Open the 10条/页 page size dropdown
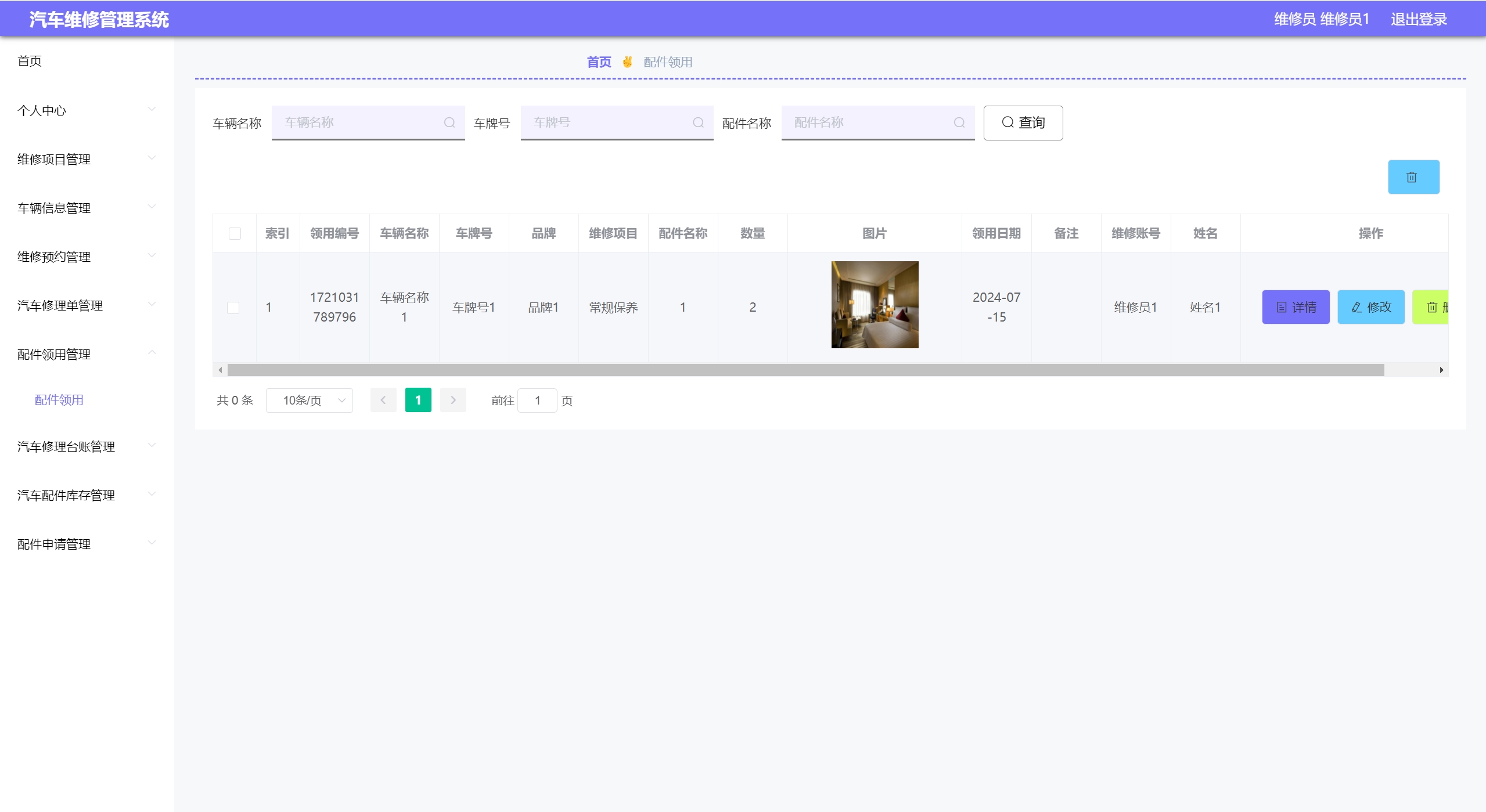The image size is (1486, 812). click(x=309, y=400)
